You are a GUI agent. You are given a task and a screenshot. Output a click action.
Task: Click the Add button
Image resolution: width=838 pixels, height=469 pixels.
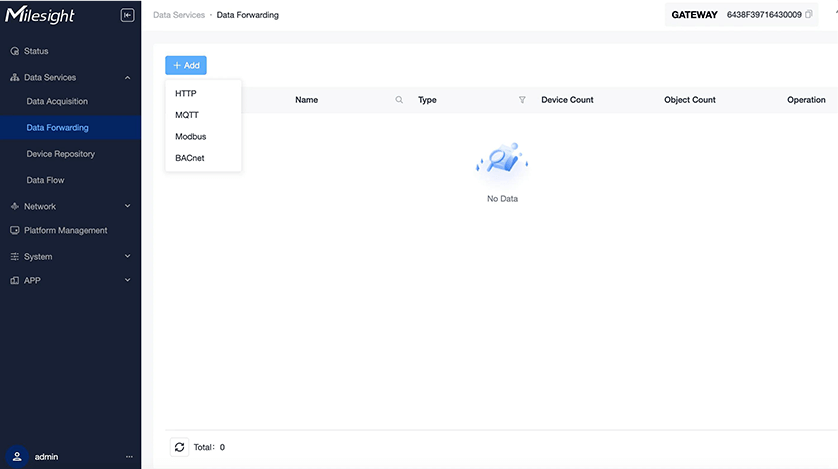pyautogui.click(x=186, y=65)
